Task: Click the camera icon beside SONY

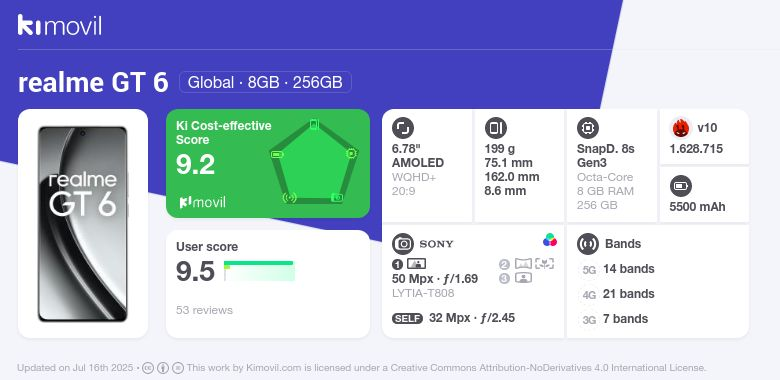Action: pos(403,244)
